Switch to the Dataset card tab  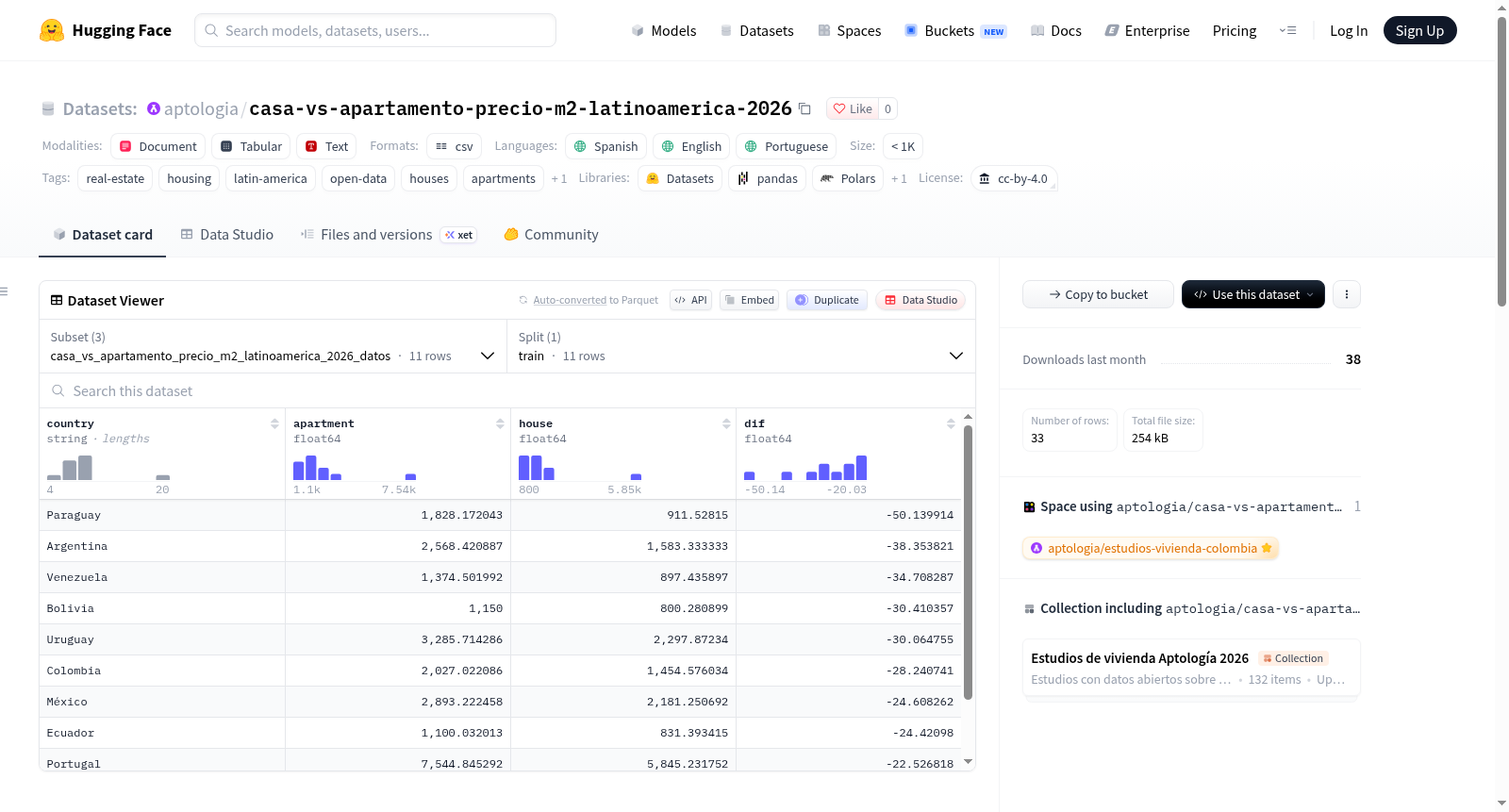(102, 235)
